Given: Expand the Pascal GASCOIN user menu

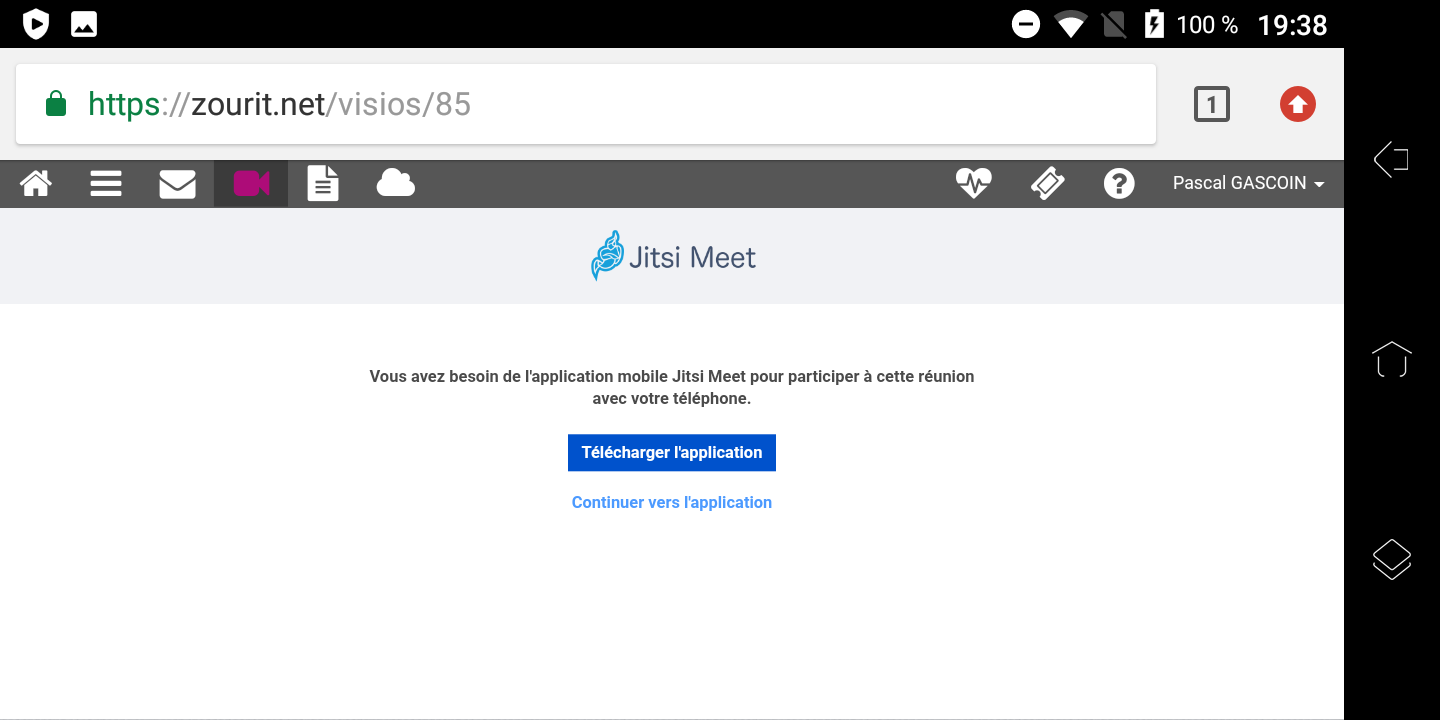Looking at the screenshot, I should [1248, 184].
